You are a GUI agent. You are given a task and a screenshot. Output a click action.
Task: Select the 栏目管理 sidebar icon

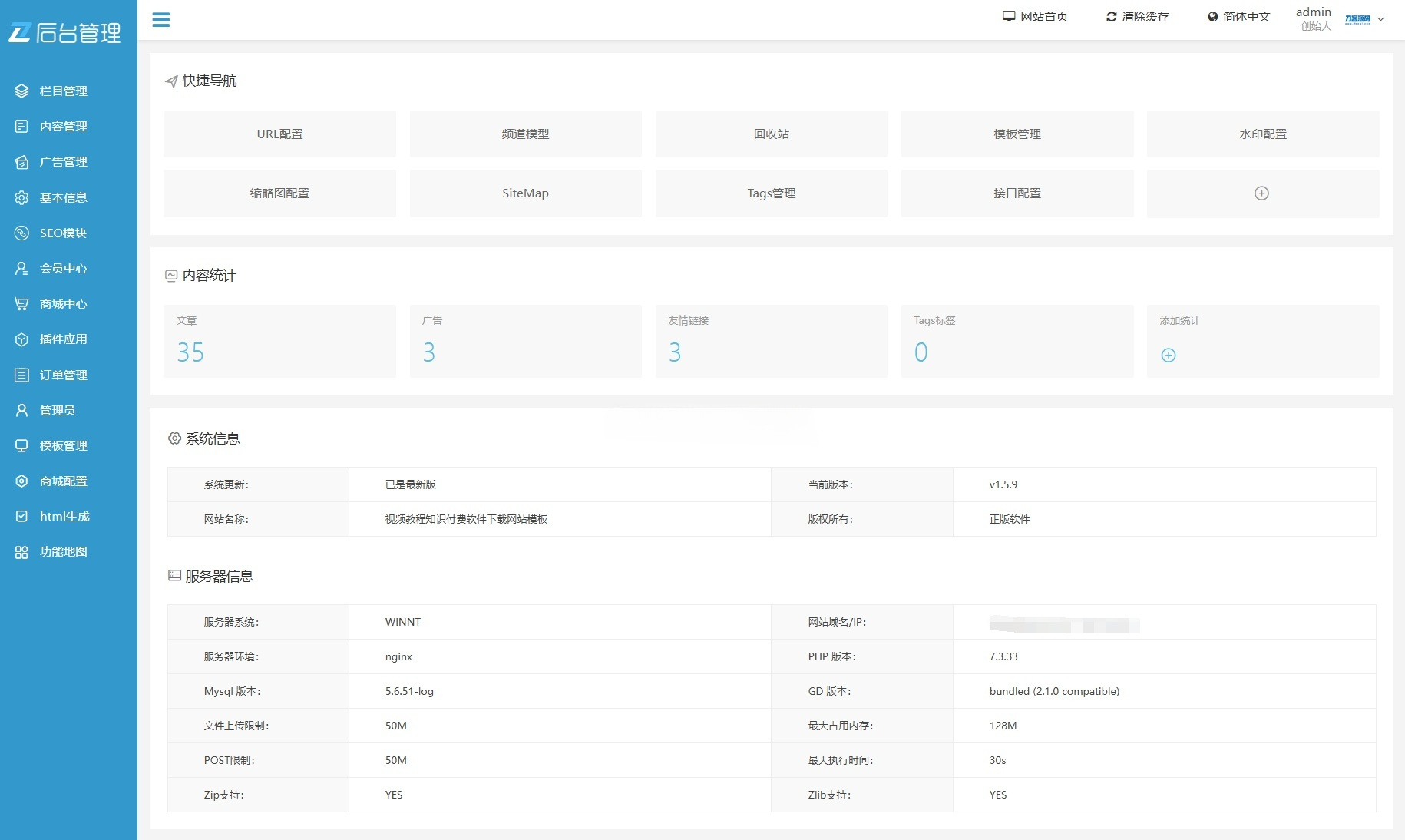click(21, 91)
